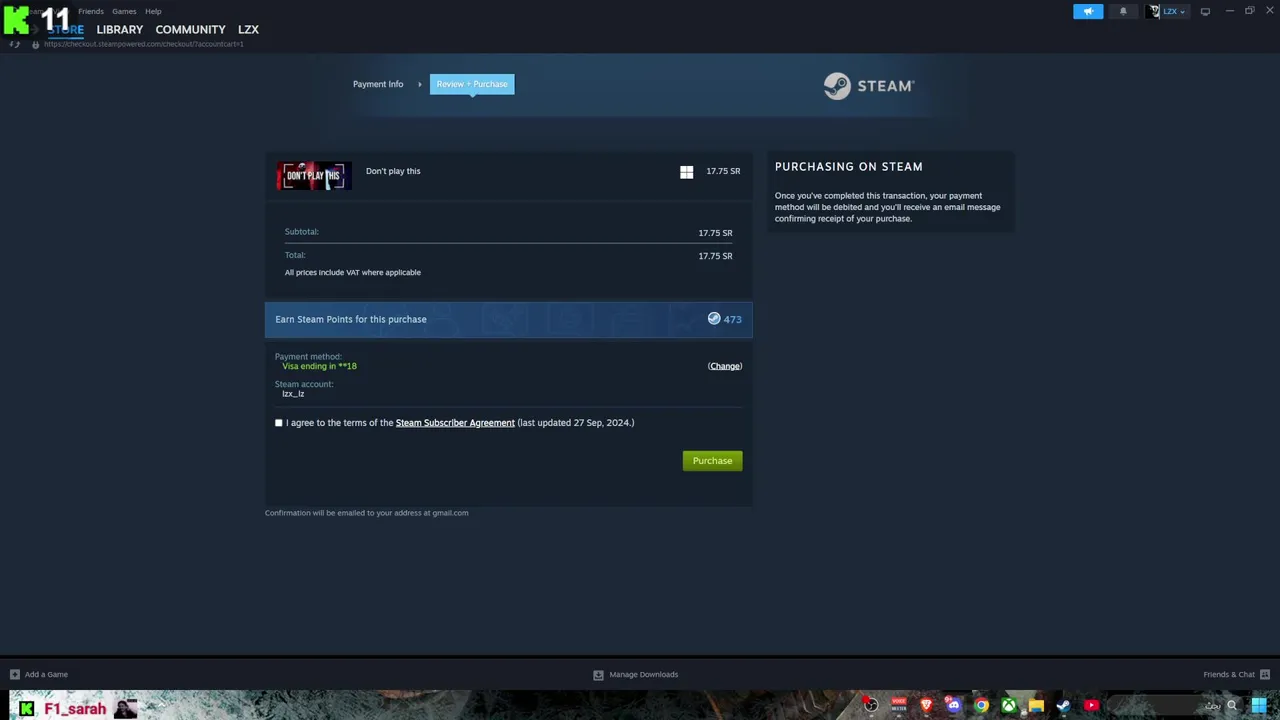Go to the COMMUNITY tab
The image size is (1280, 720).
pyautogui.click(x=190, y=30)
